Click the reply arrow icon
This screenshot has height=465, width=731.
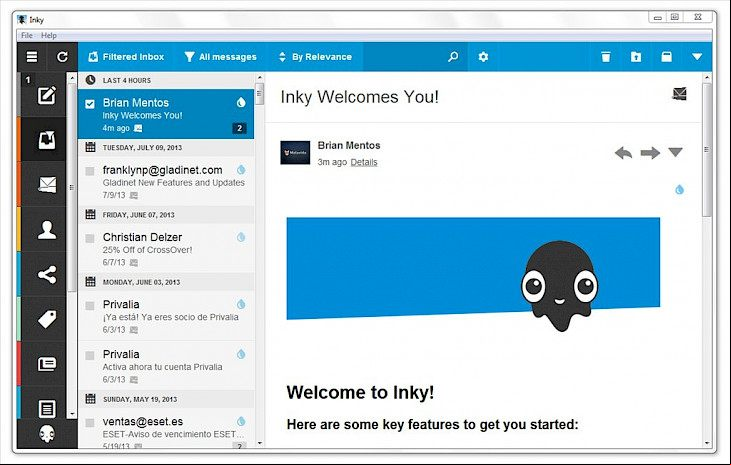(623, 153)
